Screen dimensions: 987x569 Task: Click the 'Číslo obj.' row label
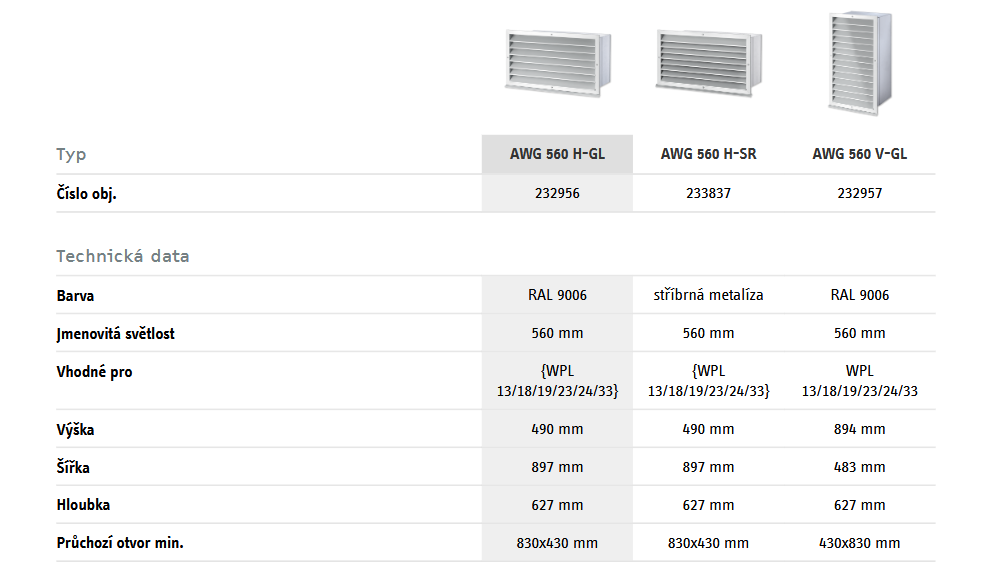click(x=86, y=193)
